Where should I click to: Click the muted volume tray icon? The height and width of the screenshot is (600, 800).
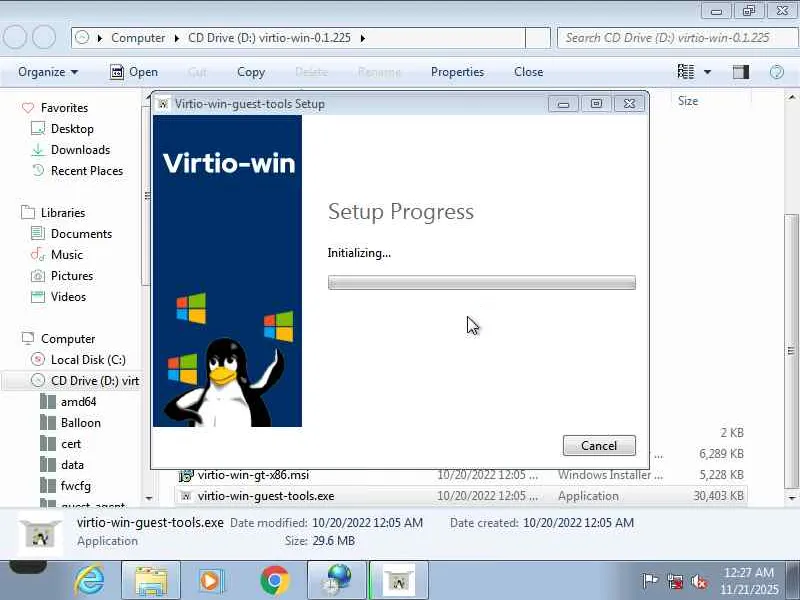coord(699,581)
